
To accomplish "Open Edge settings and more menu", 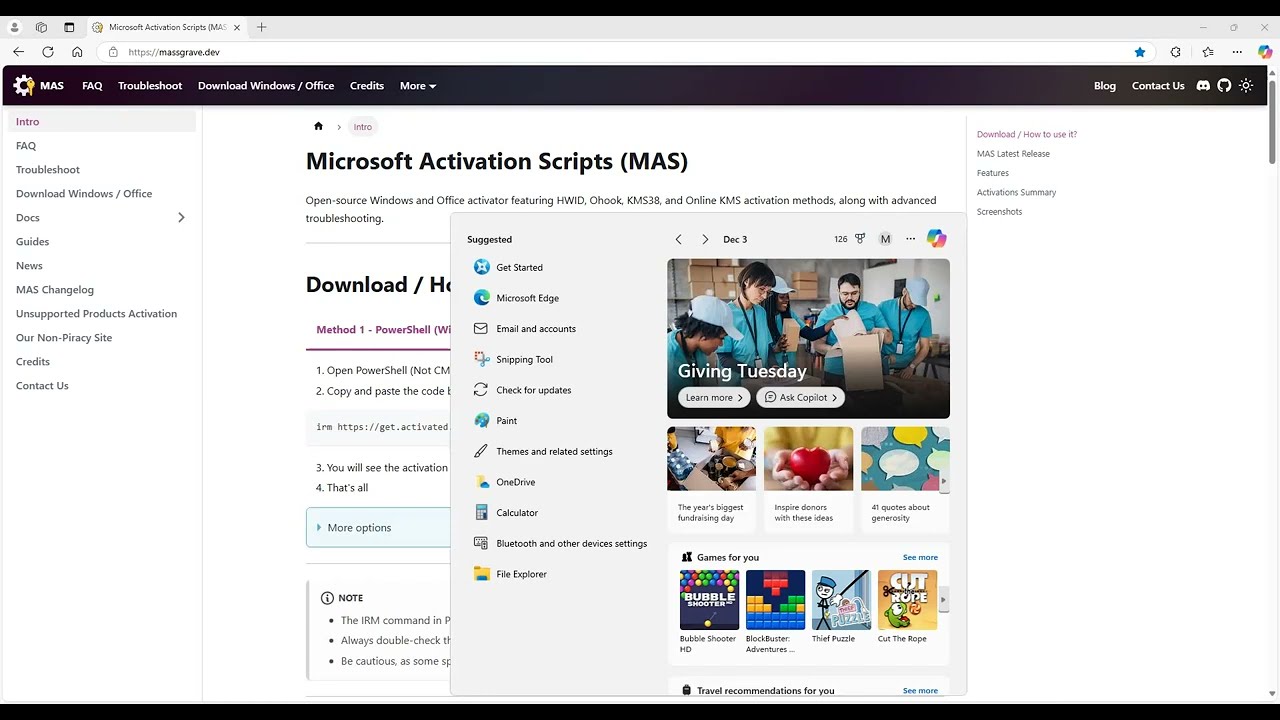I will coord(1237,52).
